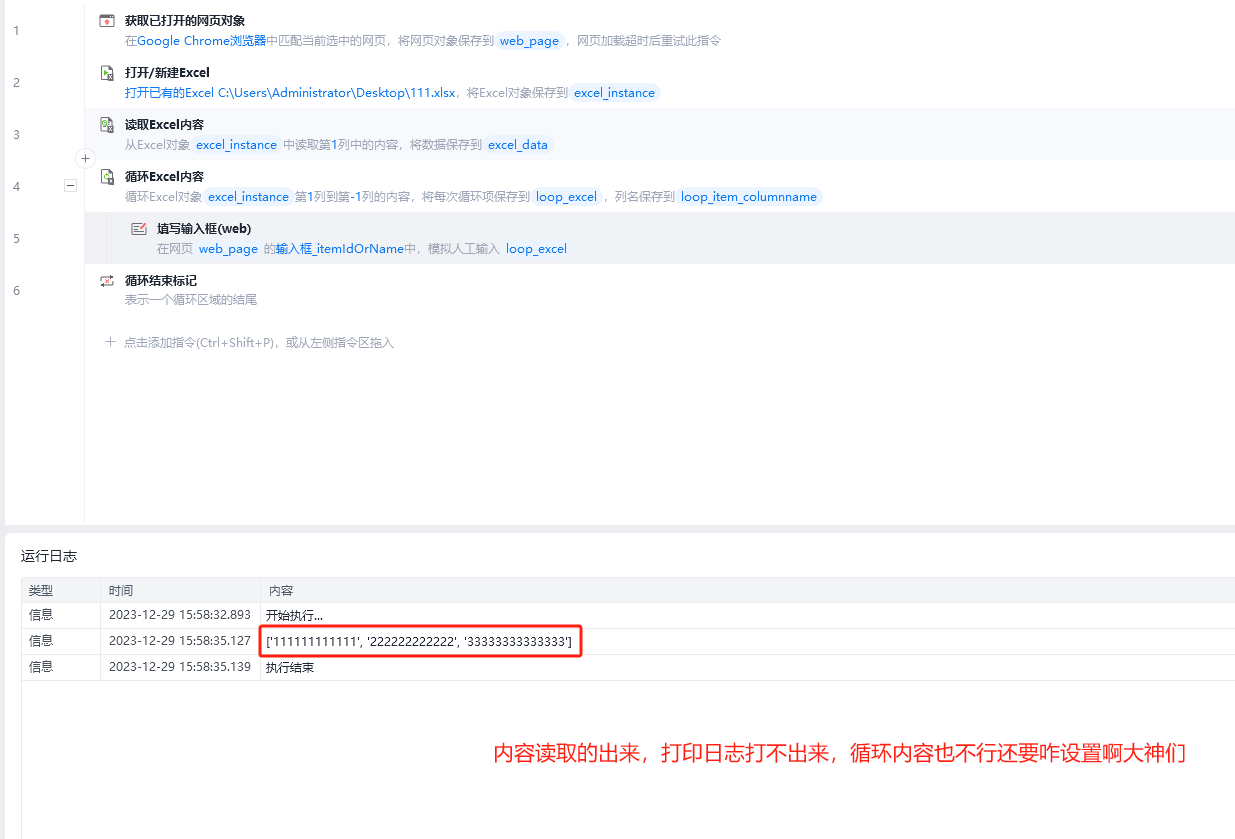Click 点击添加指令 to add a command
Screen dimensions: 1235x839
250,342
